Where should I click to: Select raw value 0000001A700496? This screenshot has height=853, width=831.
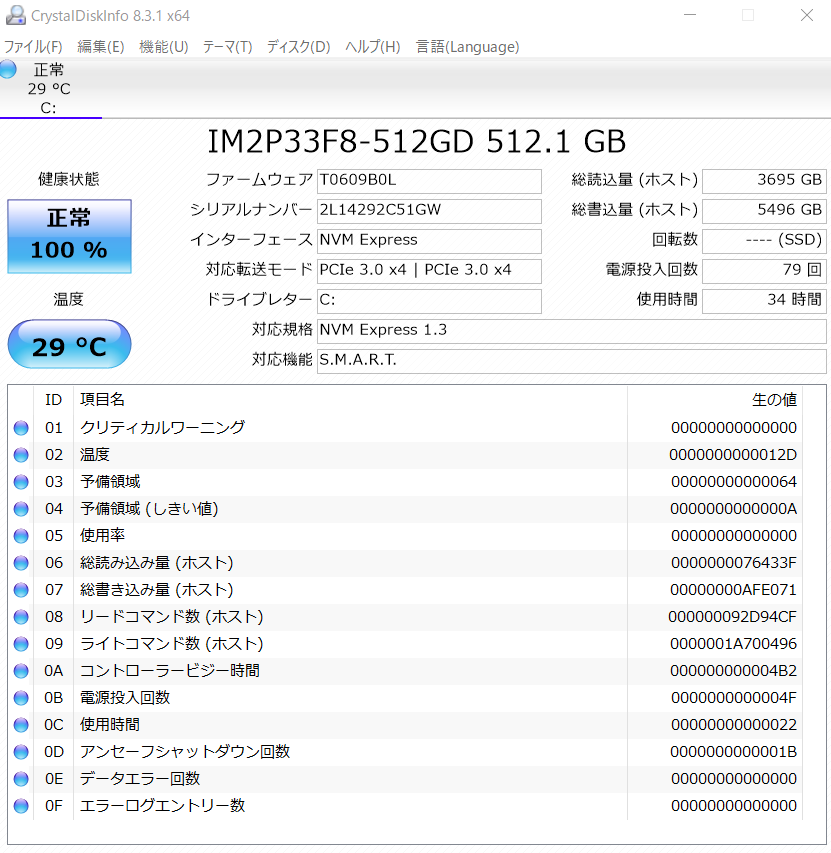point(733,644)
